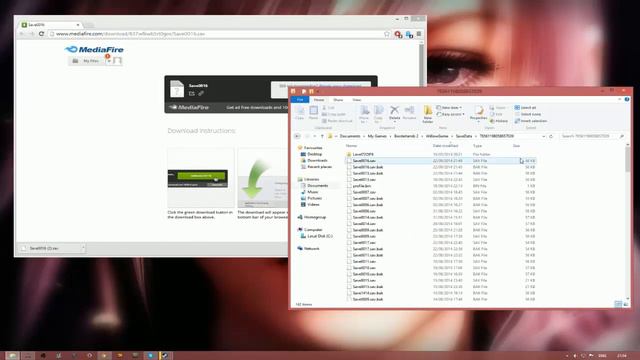Select Pictures in the navigation pane
640x360 pixels.
pyautogui.click(x=311, y=198)
